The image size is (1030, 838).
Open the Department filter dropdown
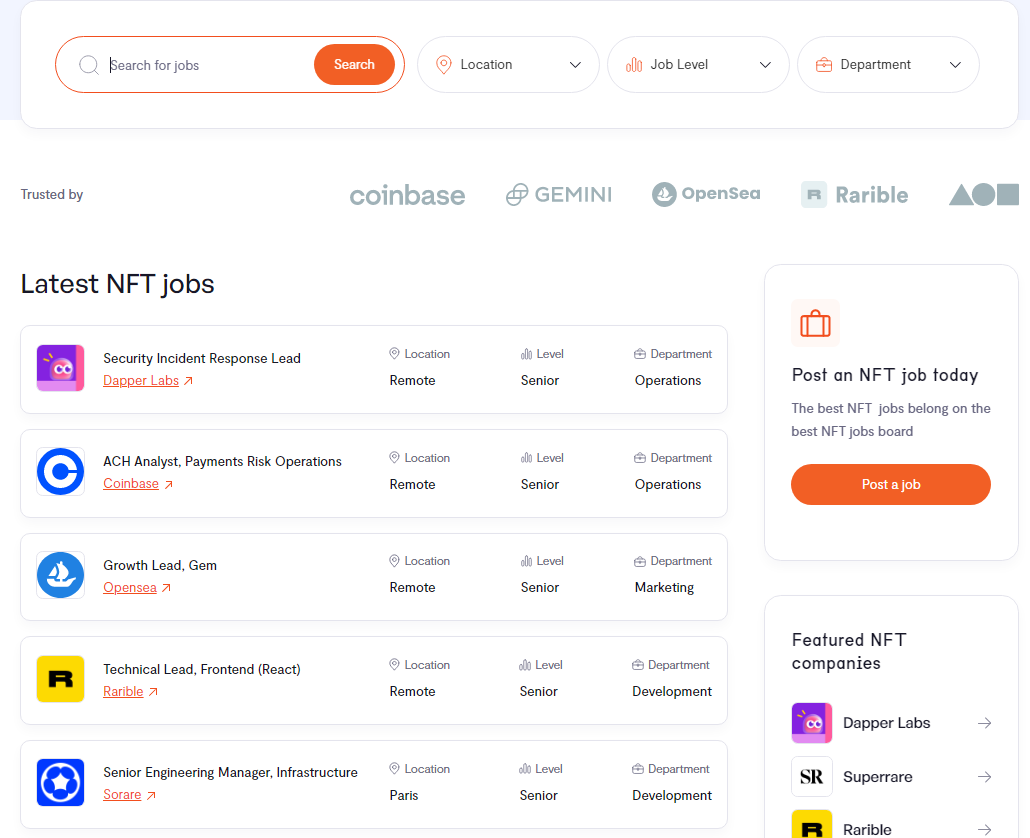click(888, 64)
